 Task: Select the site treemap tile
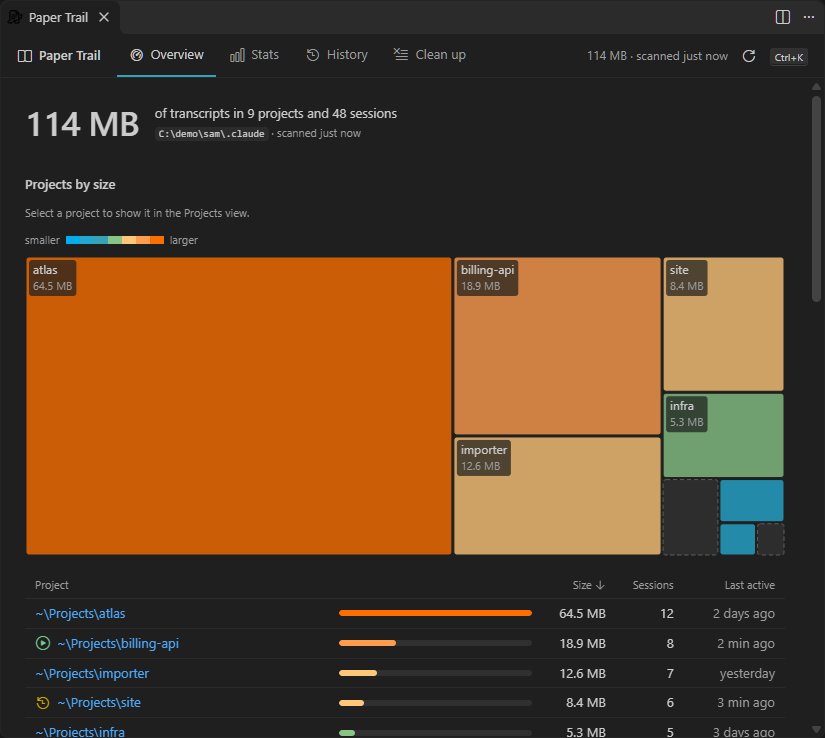point(723,323)
